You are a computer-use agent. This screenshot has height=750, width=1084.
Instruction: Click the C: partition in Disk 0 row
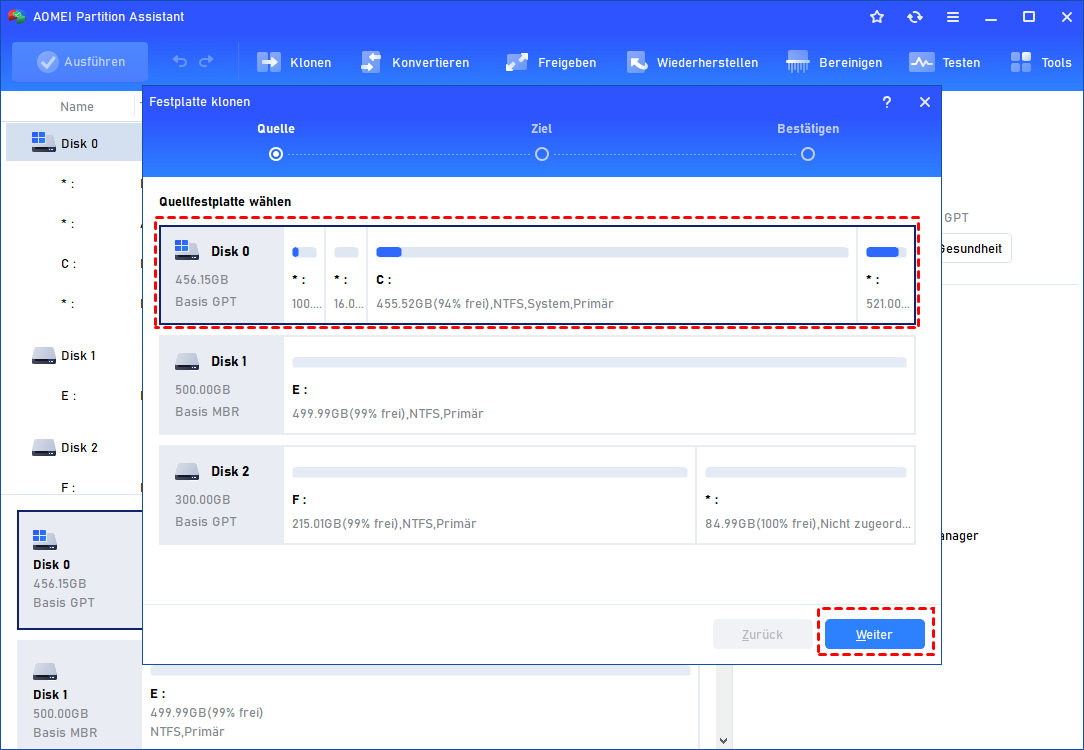612,274
